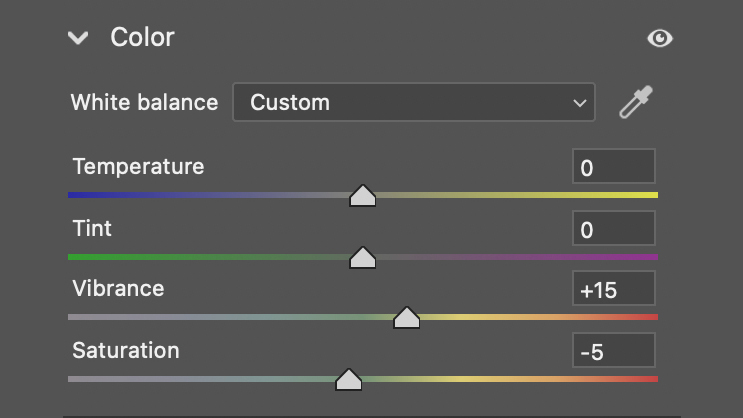Click the magenta end of Tint track
This screenshot has height=418, width=743.
pyautogui.click(x=649, y=257)
